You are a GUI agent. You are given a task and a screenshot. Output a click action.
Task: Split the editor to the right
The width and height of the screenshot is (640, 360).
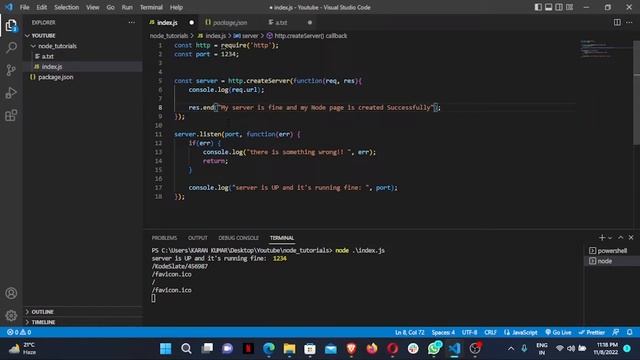click(x=617, y=22)
